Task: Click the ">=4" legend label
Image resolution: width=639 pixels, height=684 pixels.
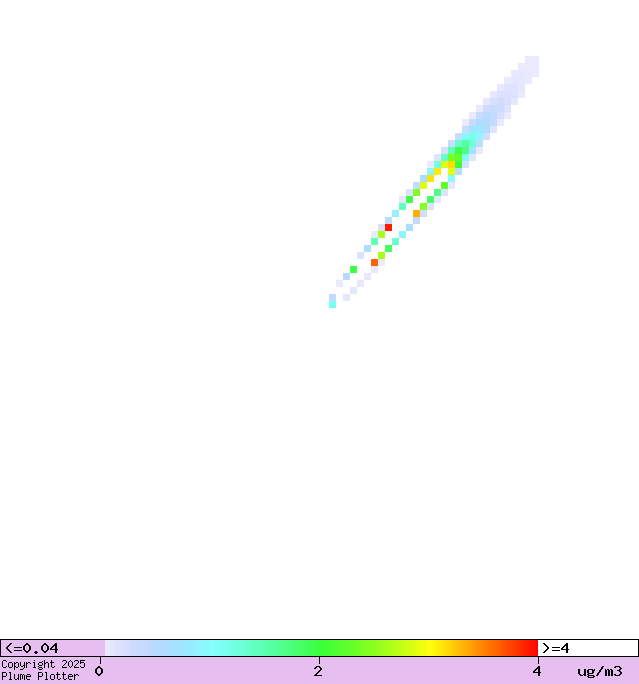Action: click(556, 648)
